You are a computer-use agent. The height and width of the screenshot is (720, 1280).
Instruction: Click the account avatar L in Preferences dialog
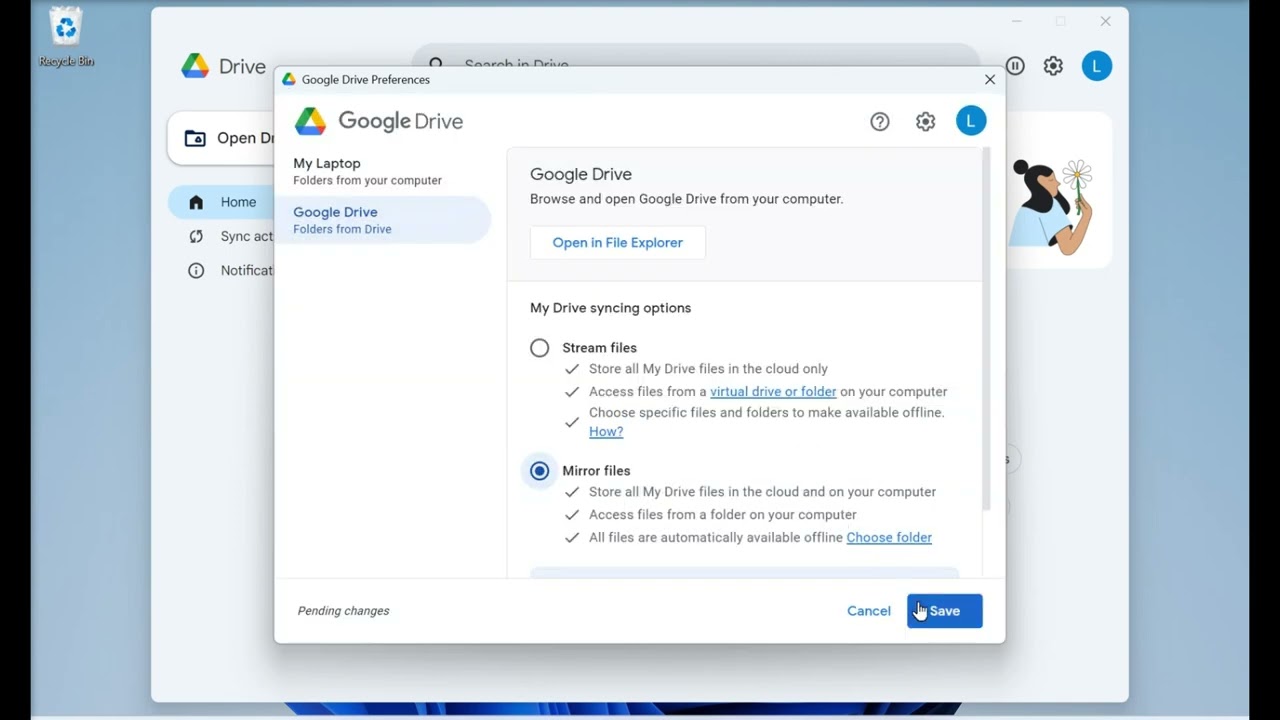coord(971,121)
